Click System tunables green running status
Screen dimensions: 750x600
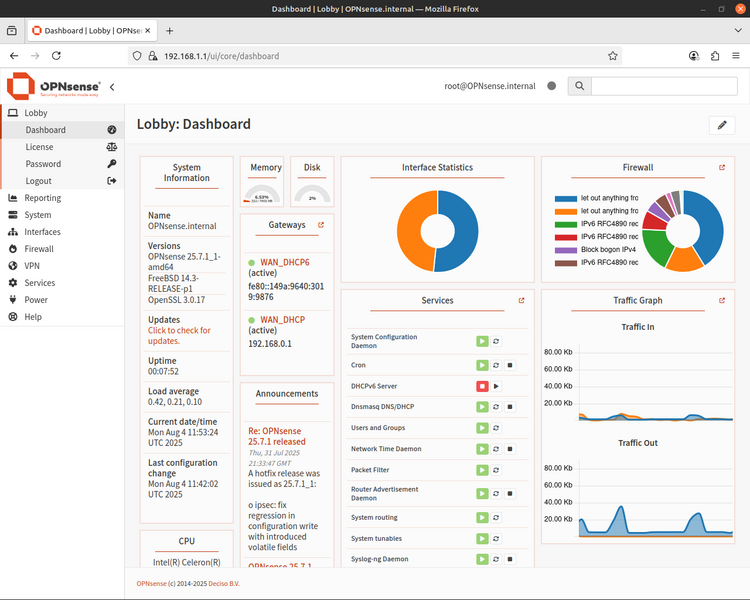[482, 538]
